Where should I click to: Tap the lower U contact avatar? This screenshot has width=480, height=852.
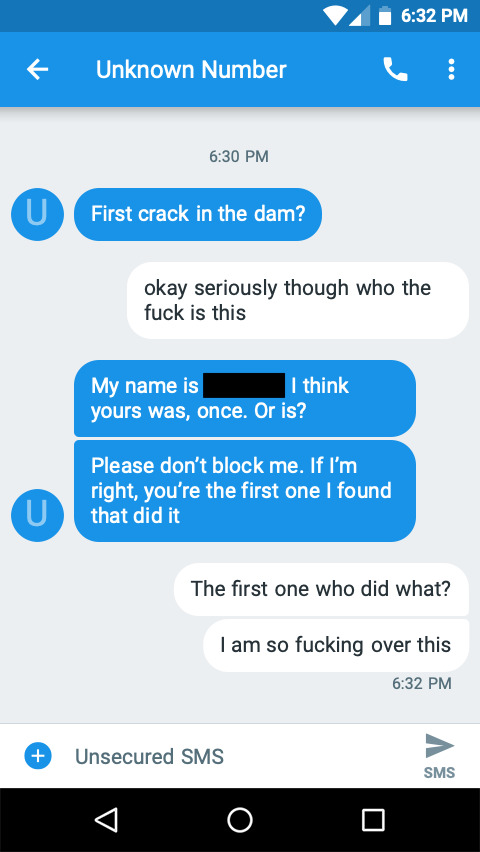point(38,515)
